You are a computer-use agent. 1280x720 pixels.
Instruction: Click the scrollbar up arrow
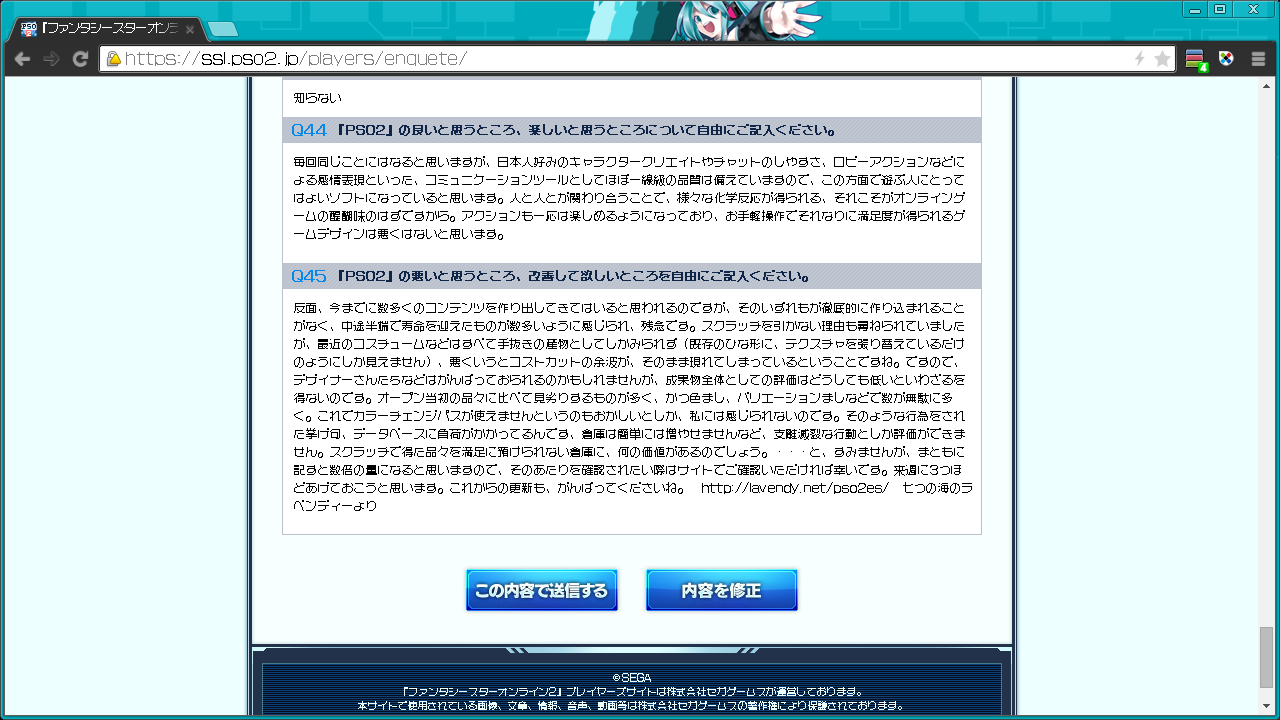point(1267,86)
